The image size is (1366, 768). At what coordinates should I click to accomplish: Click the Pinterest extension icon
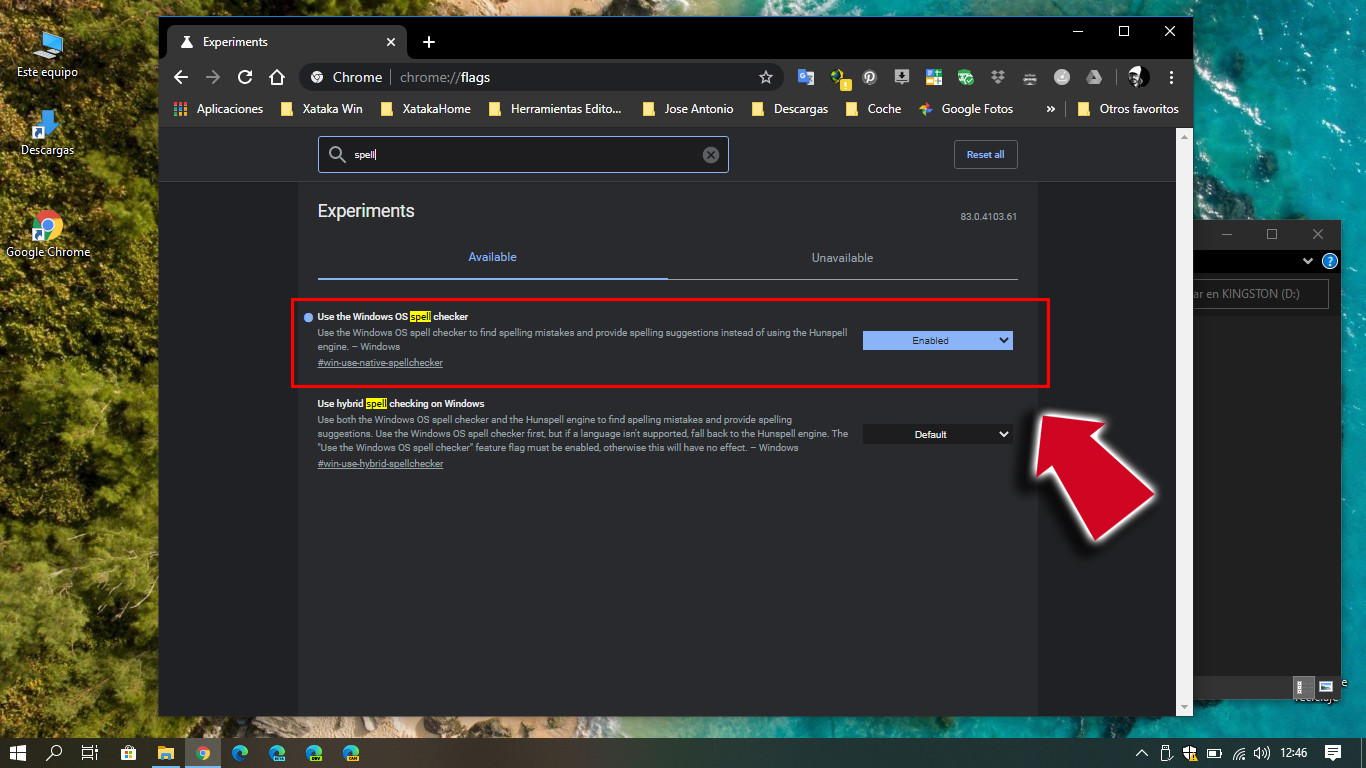click(869, 77)
